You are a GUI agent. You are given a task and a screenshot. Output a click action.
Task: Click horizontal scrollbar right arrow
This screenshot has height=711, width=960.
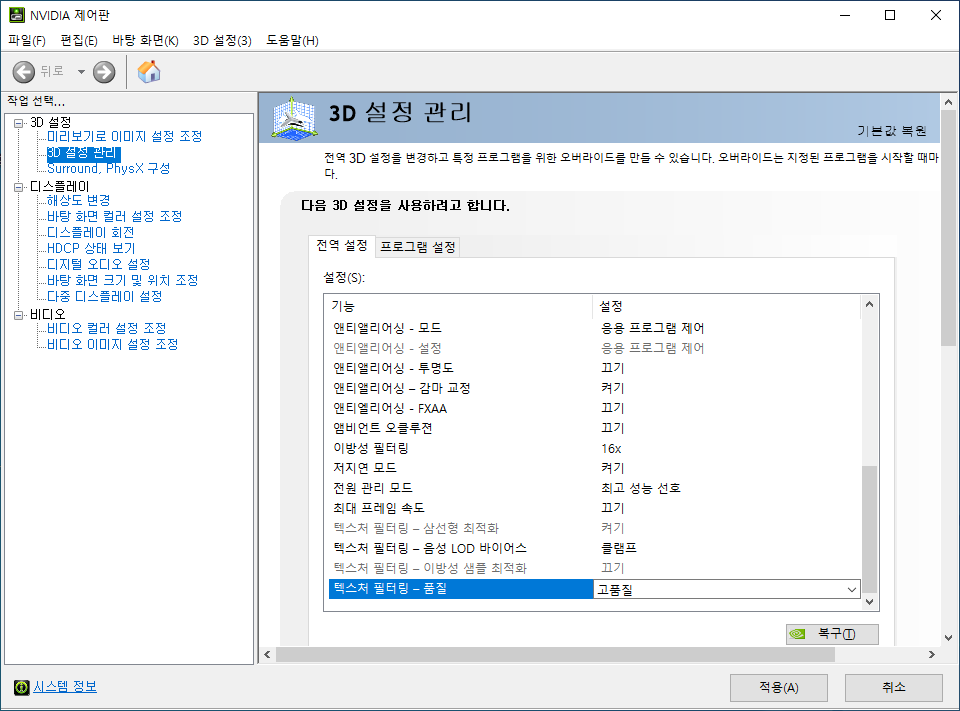[931, 655]
